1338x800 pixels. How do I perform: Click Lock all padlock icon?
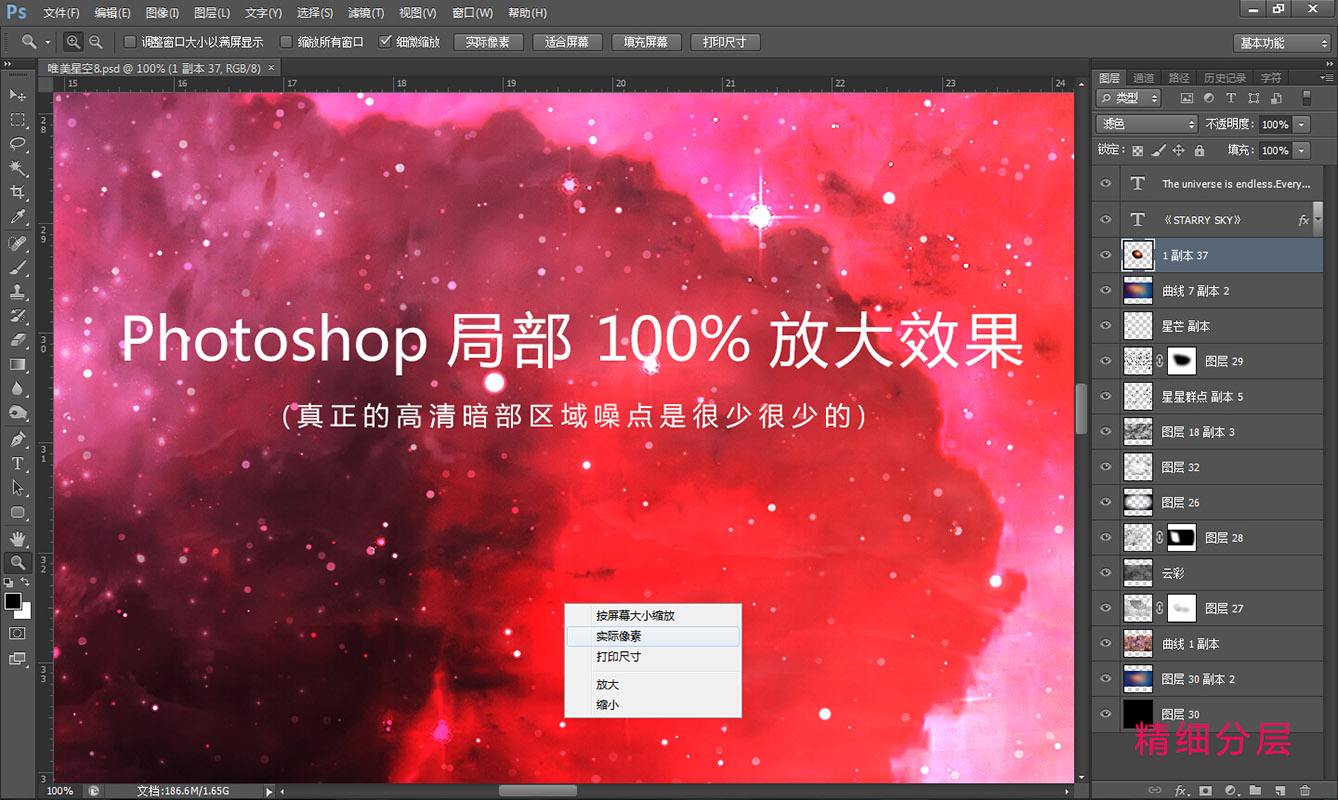pos(1199,150)
